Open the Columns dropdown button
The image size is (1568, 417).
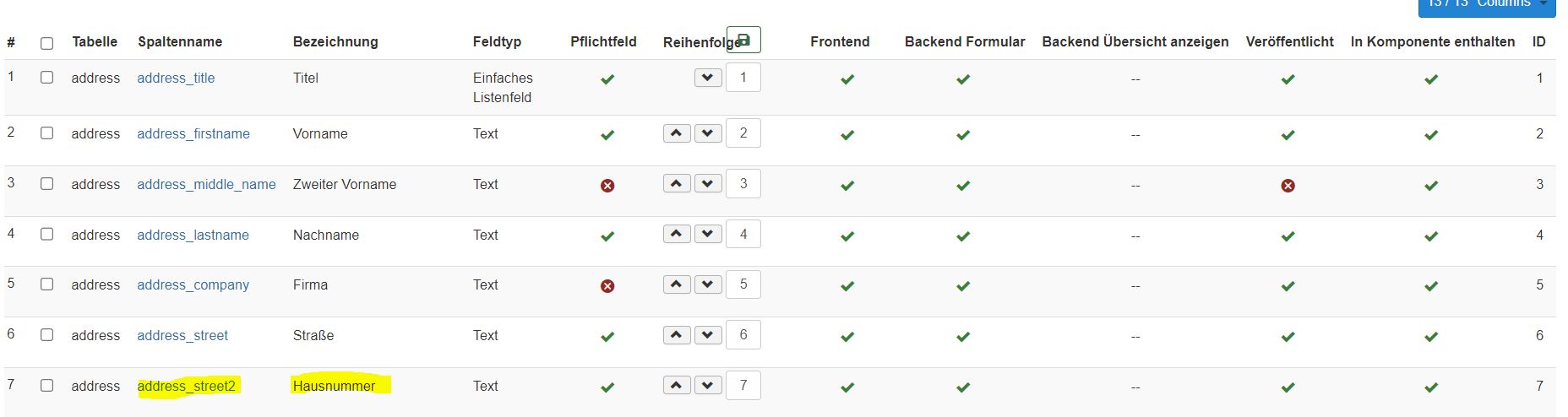[1487, 4]
